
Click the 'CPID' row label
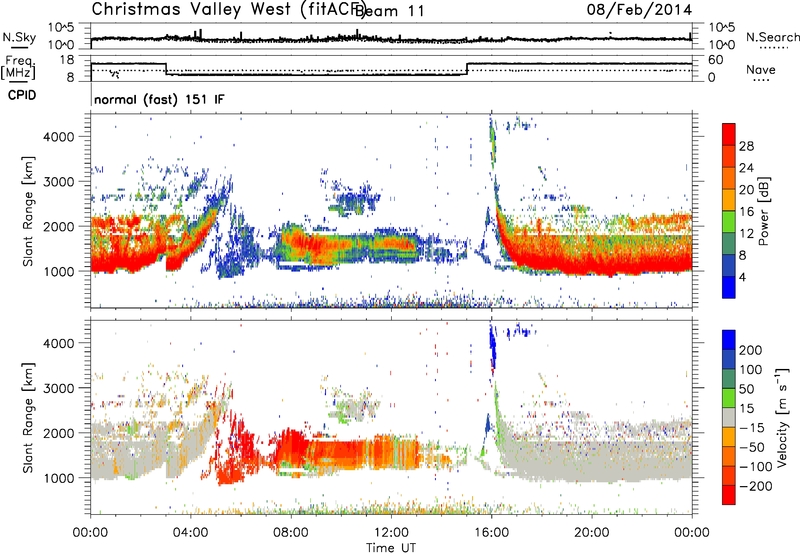[22, 95]
